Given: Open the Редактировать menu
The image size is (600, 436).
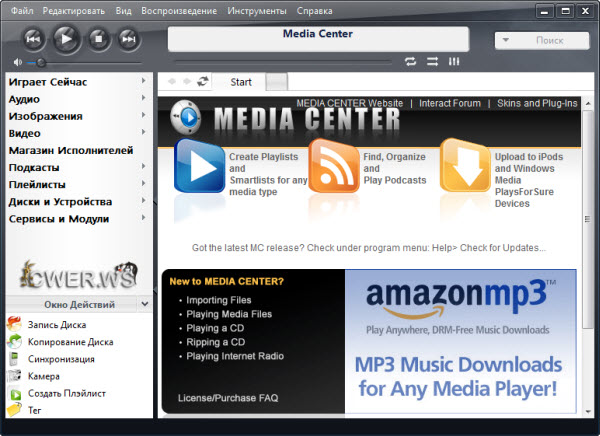Looking at the screenshot, I should pos(73,11).
